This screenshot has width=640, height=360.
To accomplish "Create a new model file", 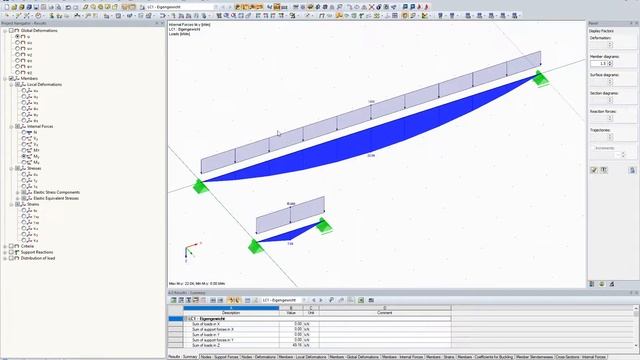I will [x=7, y=7].
